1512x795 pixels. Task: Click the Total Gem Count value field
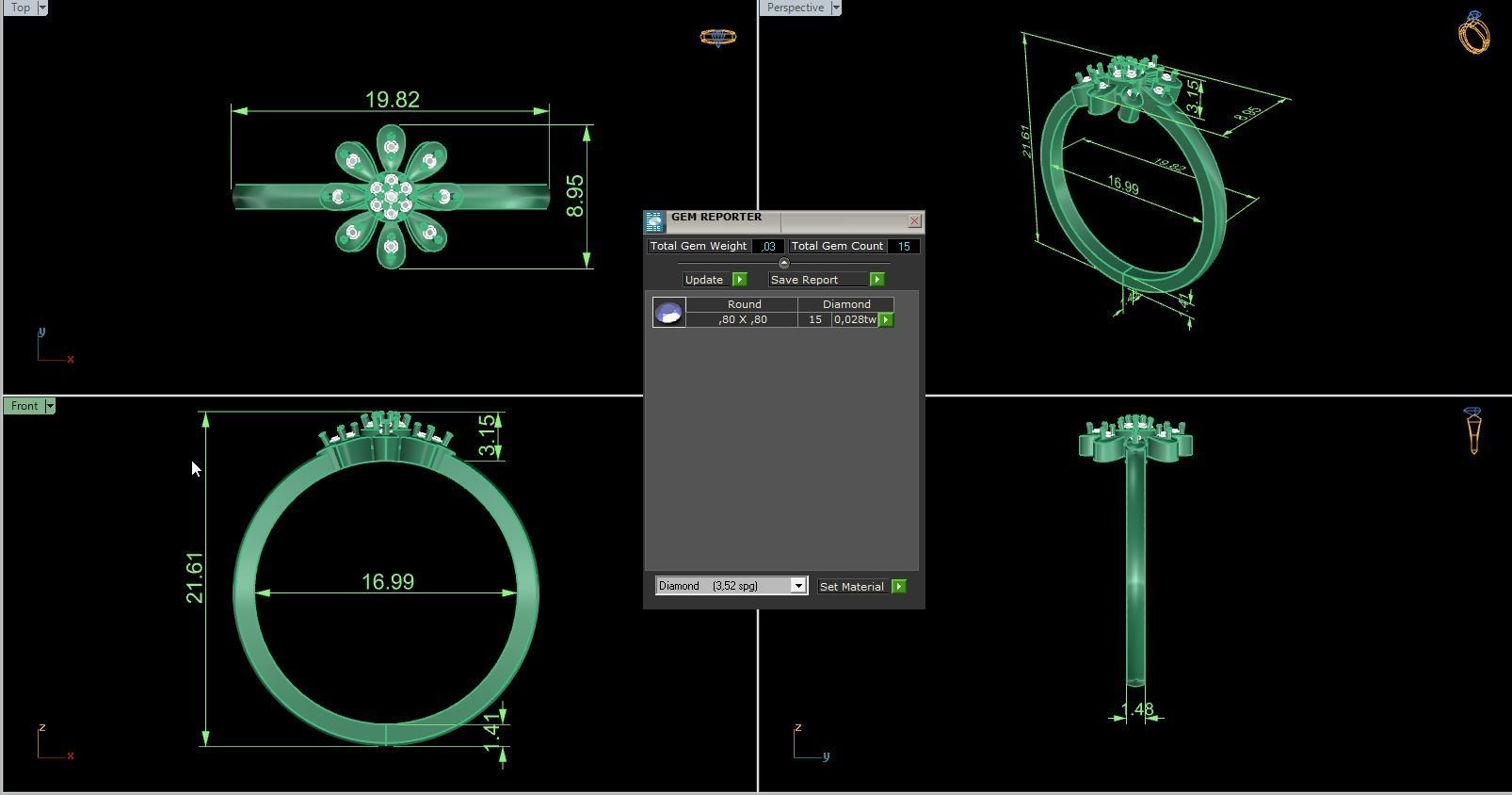click(x=903, y=246)
